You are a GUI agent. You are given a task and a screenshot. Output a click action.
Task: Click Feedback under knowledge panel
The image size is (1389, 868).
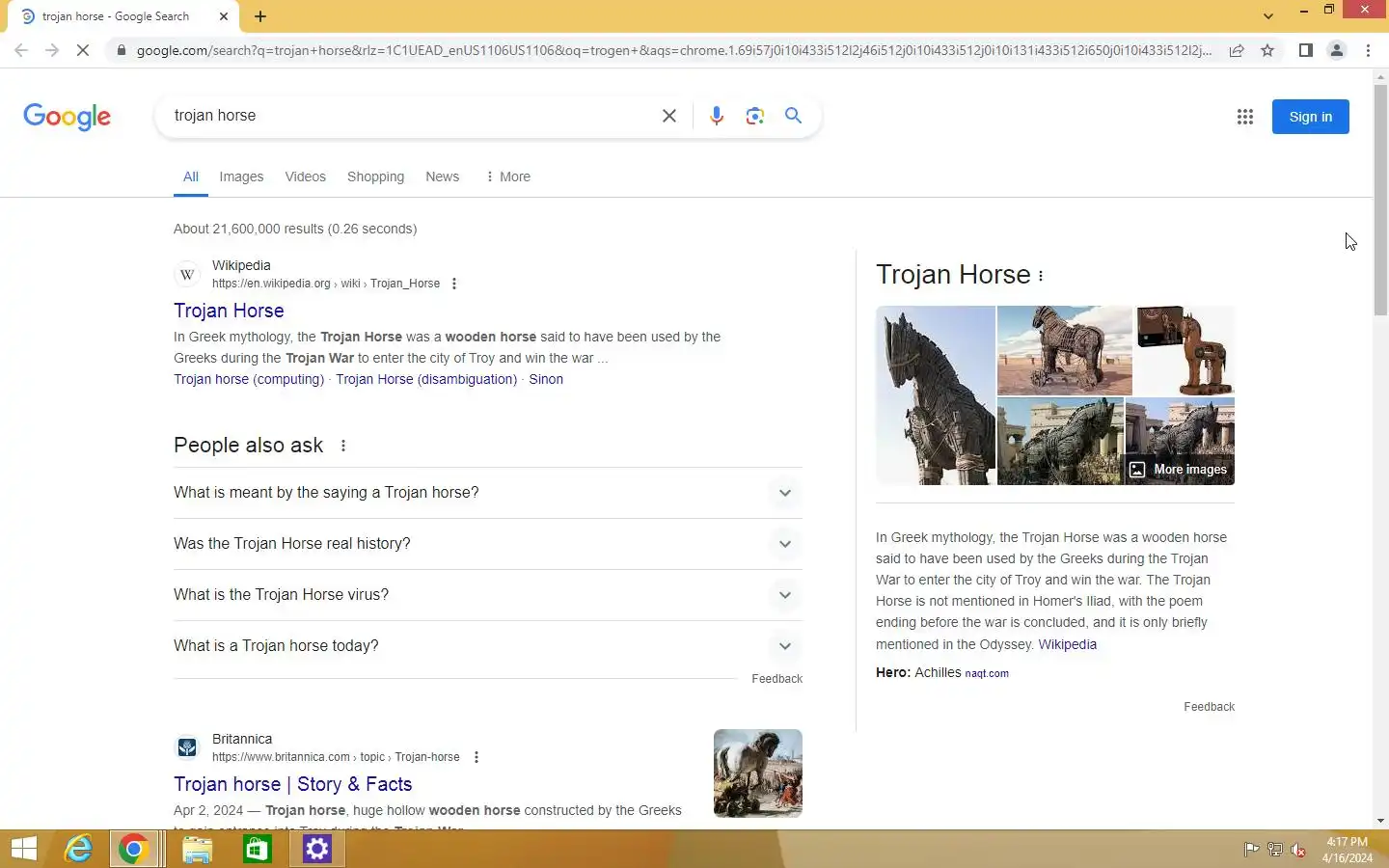[1209, 707]
